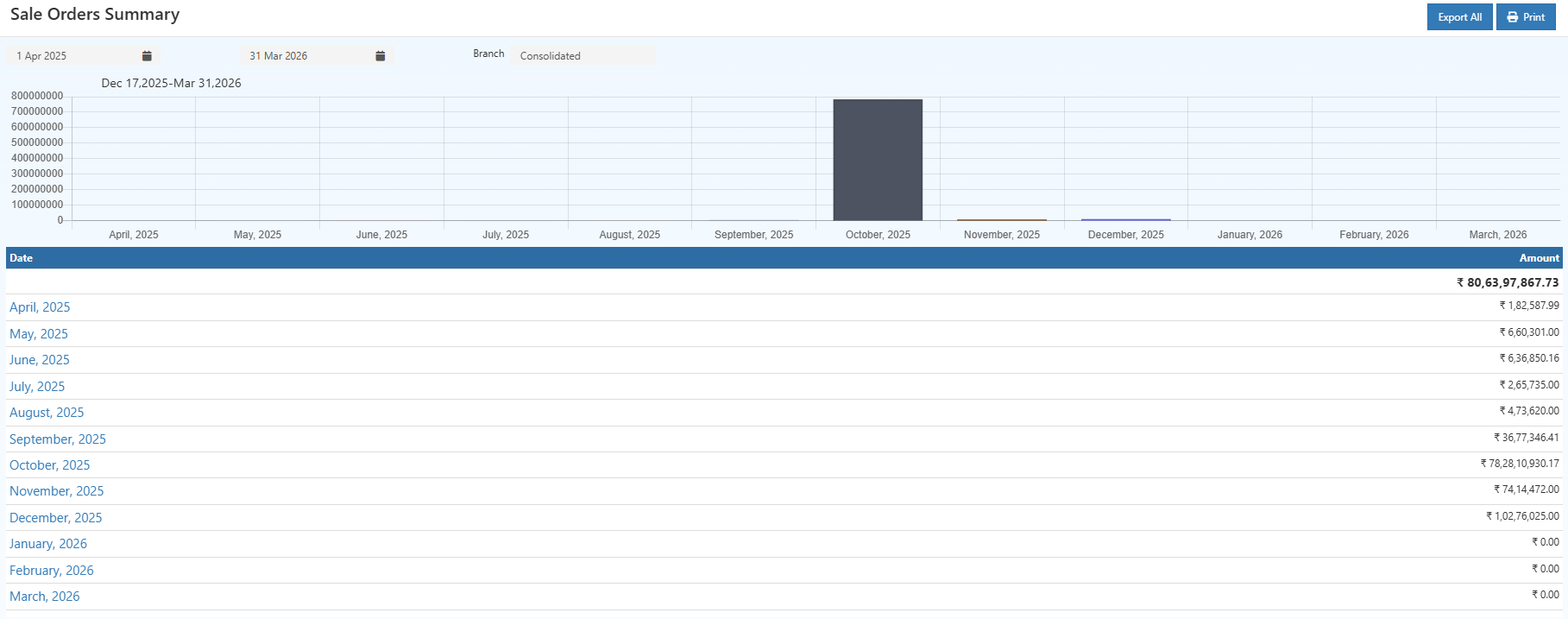Click the October, 2025 chart axis label

click(878, 235)
